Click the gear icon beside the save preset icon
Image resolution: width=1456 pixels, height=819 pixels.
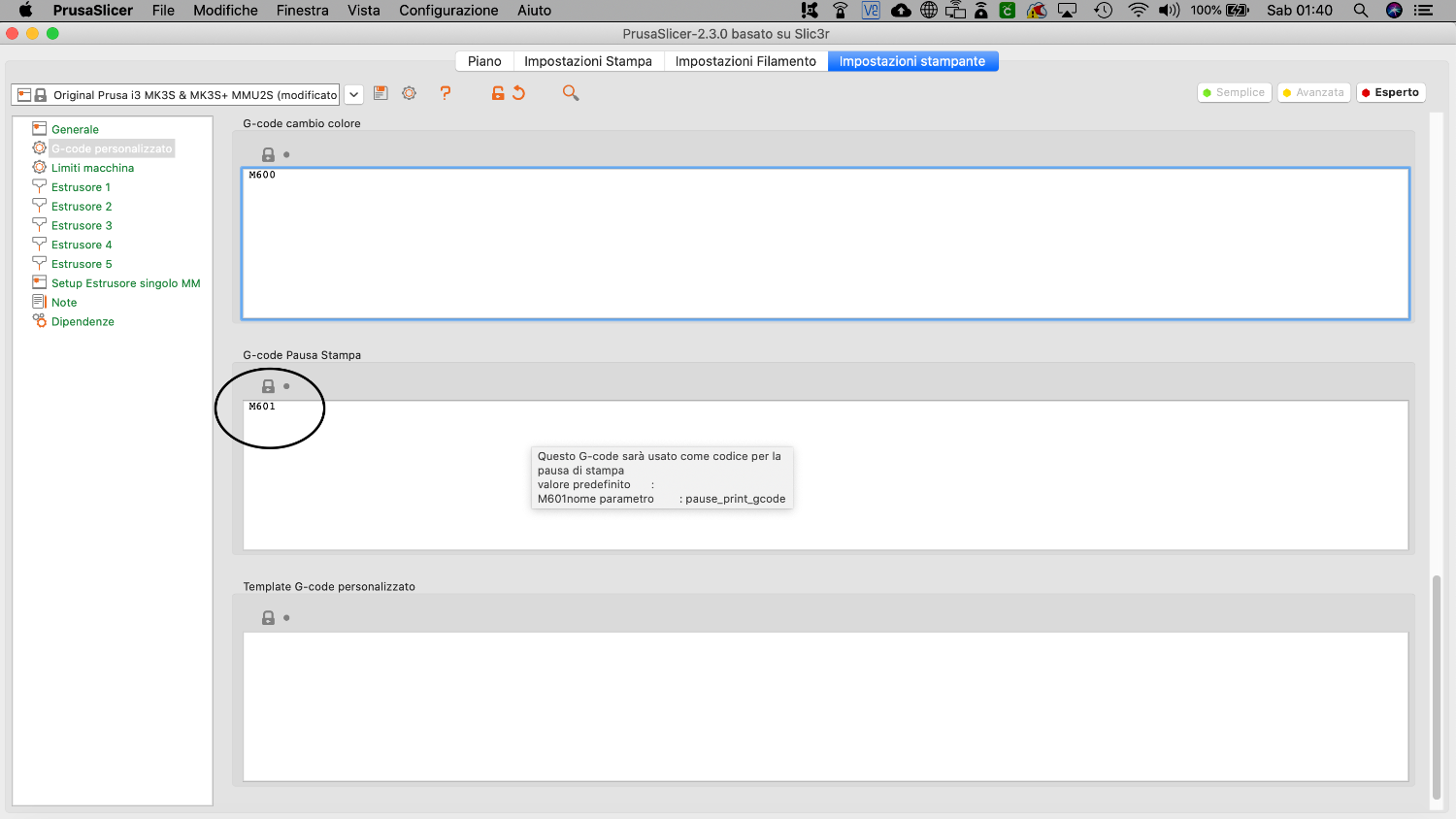tap(410, 93)
